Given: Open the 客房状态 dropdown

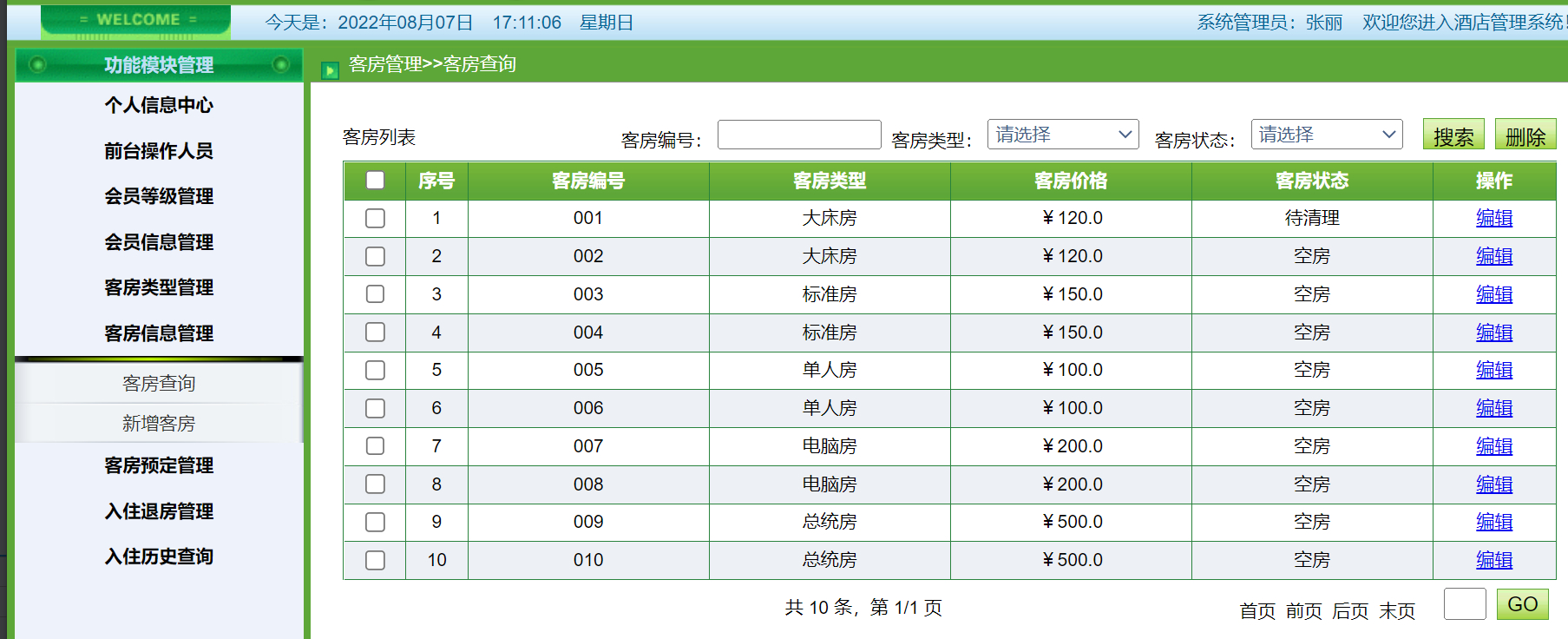Looking at the screenshot, I should click(1327, 135).
